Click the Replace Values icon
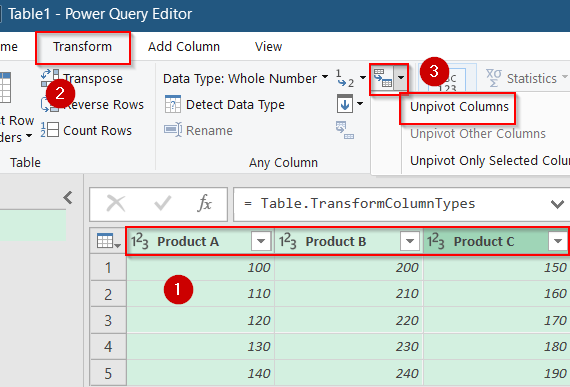This screenshot has height=387, width=570. [345, 78]
